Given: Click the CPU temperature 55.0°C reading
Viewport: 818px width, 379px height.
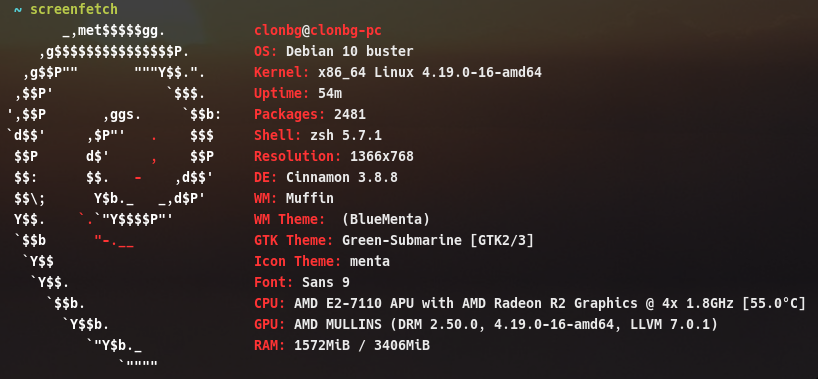Looking at the screenshot, I should [x=774, y=303].
